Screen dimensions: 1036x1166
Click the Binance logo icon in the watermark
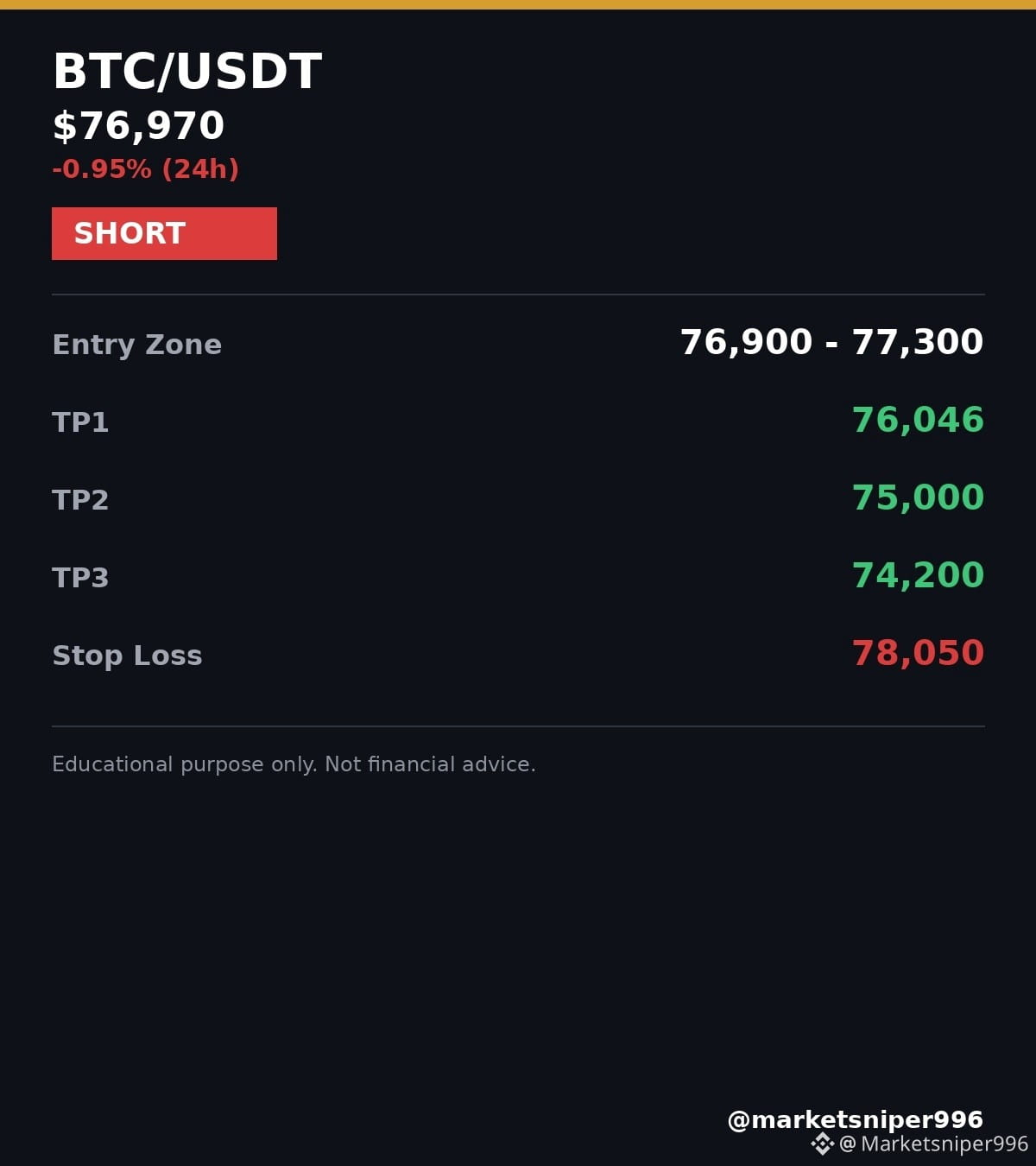pyautogui.click(x=822, y=1144)
